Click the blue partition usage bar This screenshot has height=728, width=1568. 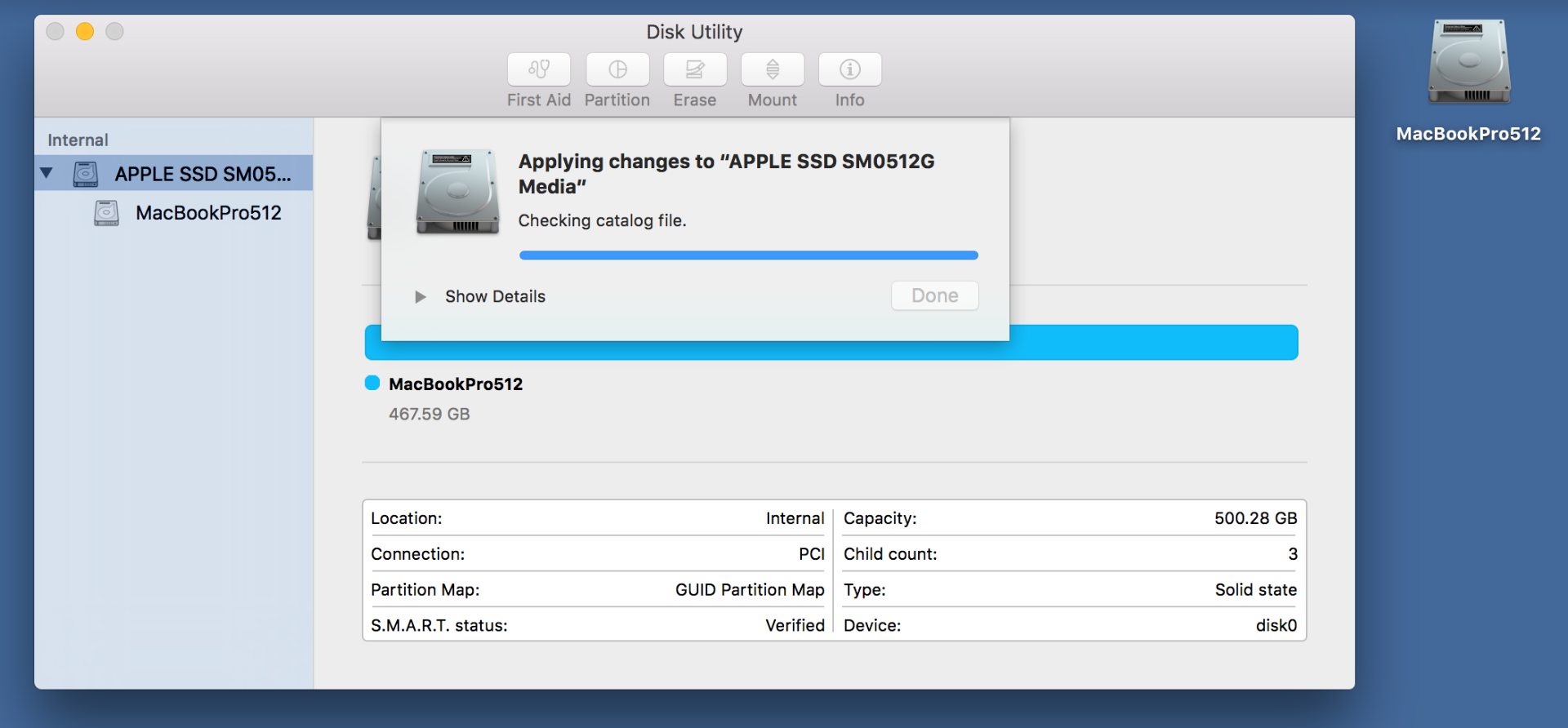(x=831, y=343)
